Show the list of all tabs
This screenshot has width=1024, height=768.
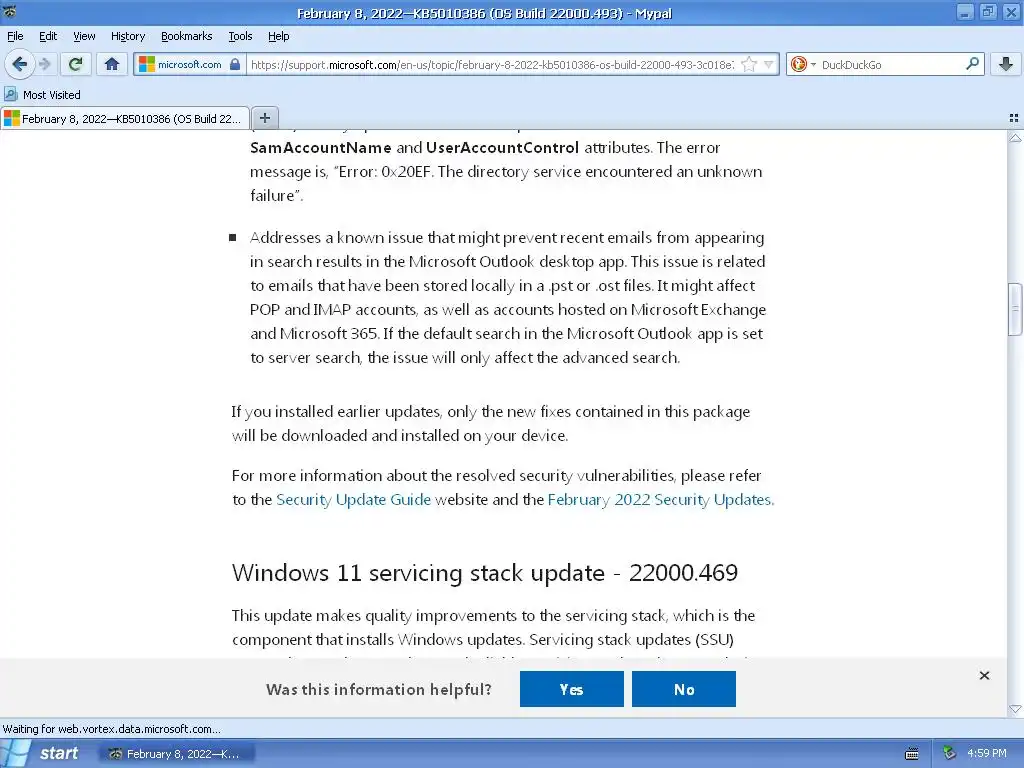coord(1014,118)
